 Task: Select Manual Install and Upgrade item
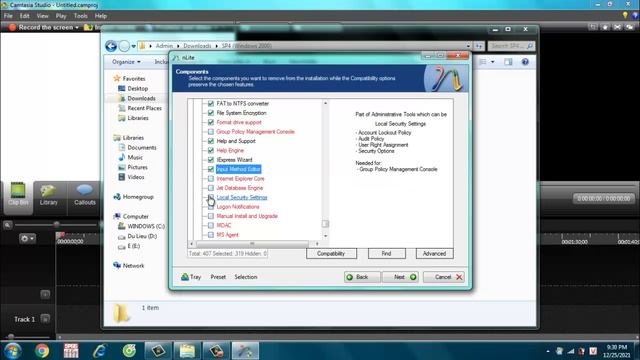[x=247, y=216]
